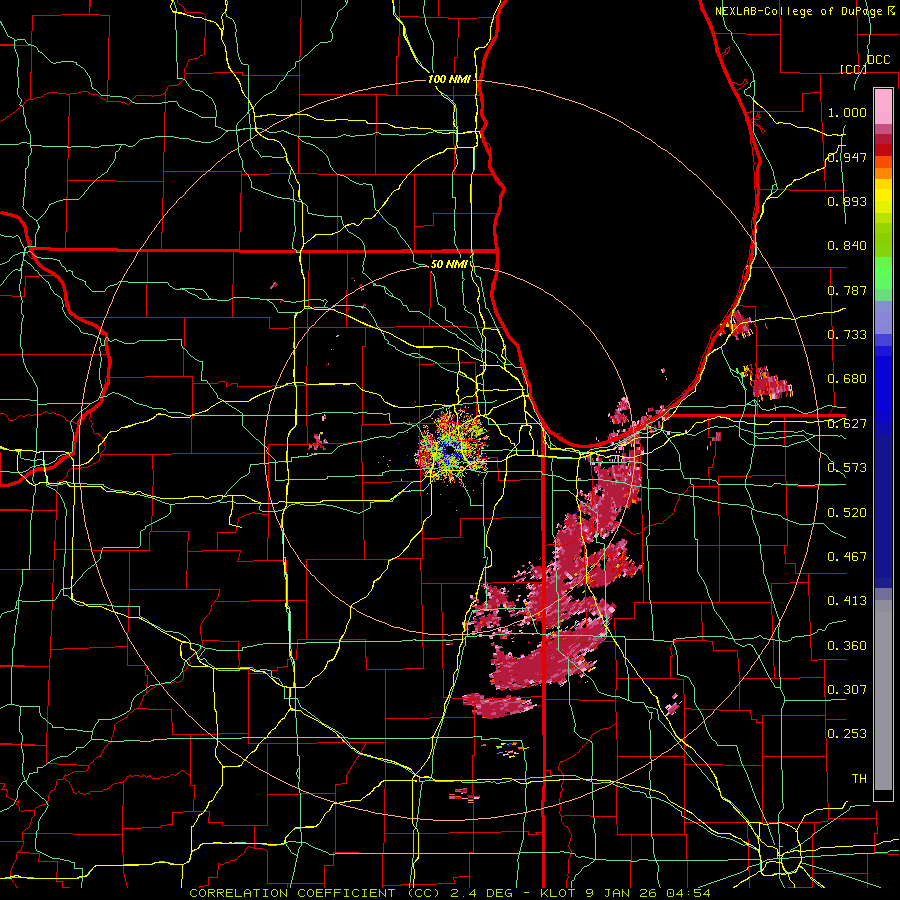Select the 0.787 scale value

[847, 290]
